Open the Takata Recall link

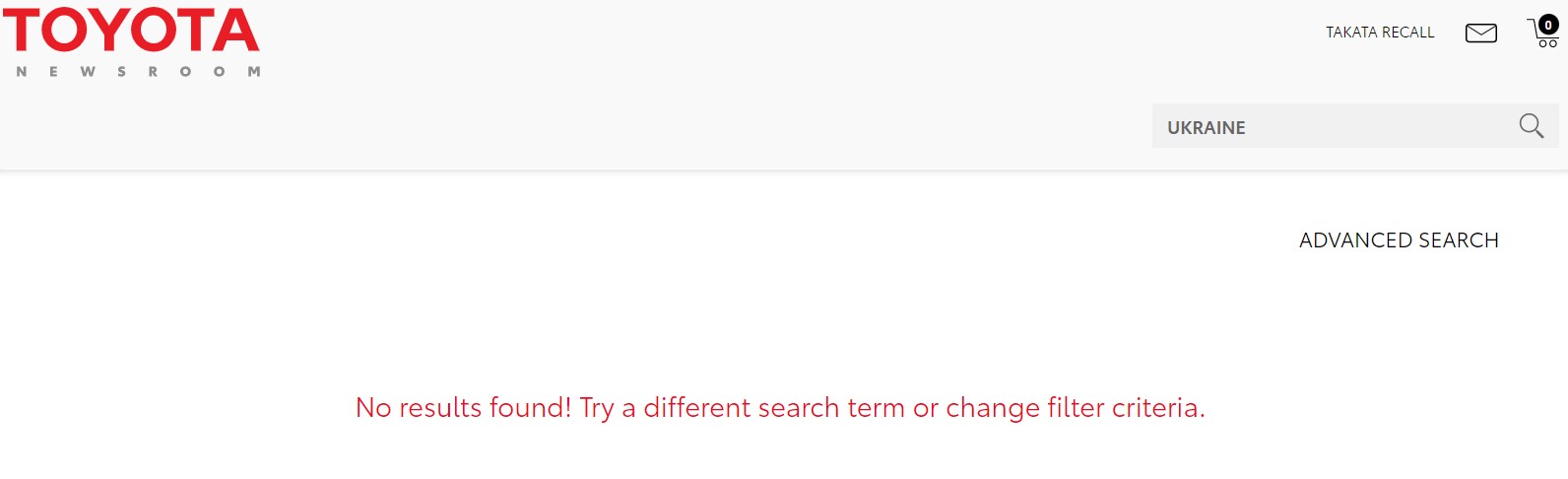click(1379, 33)
